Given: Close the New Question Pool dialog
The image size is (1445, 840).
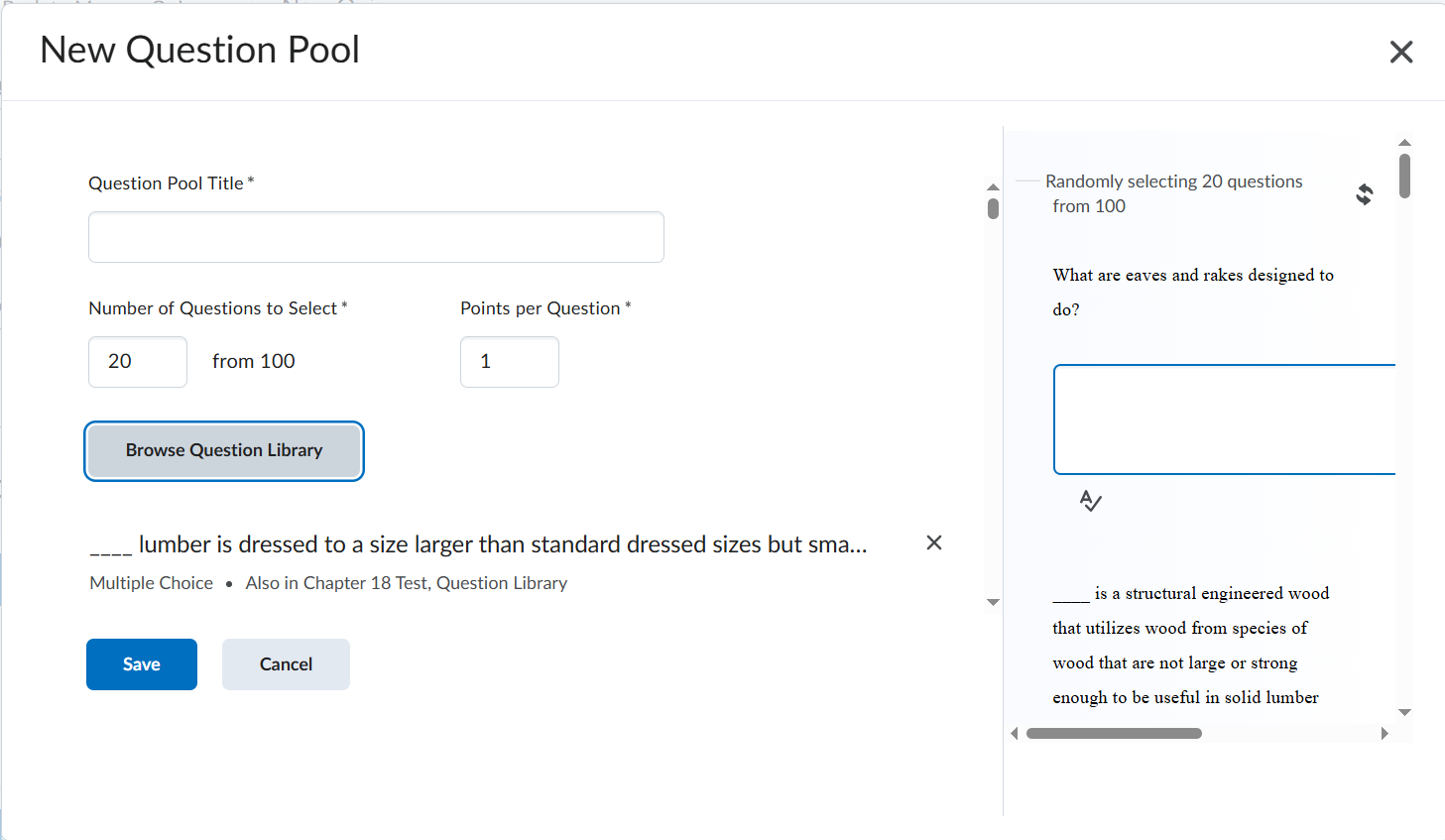Looking at the screenshot, I should pos(1400,52).
